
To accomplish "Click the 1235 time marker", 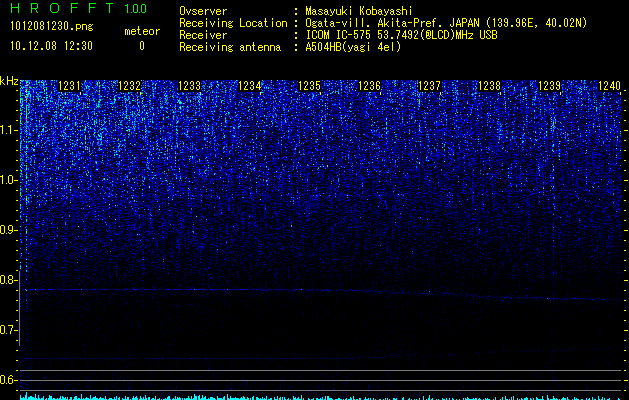I will point(309,85).
